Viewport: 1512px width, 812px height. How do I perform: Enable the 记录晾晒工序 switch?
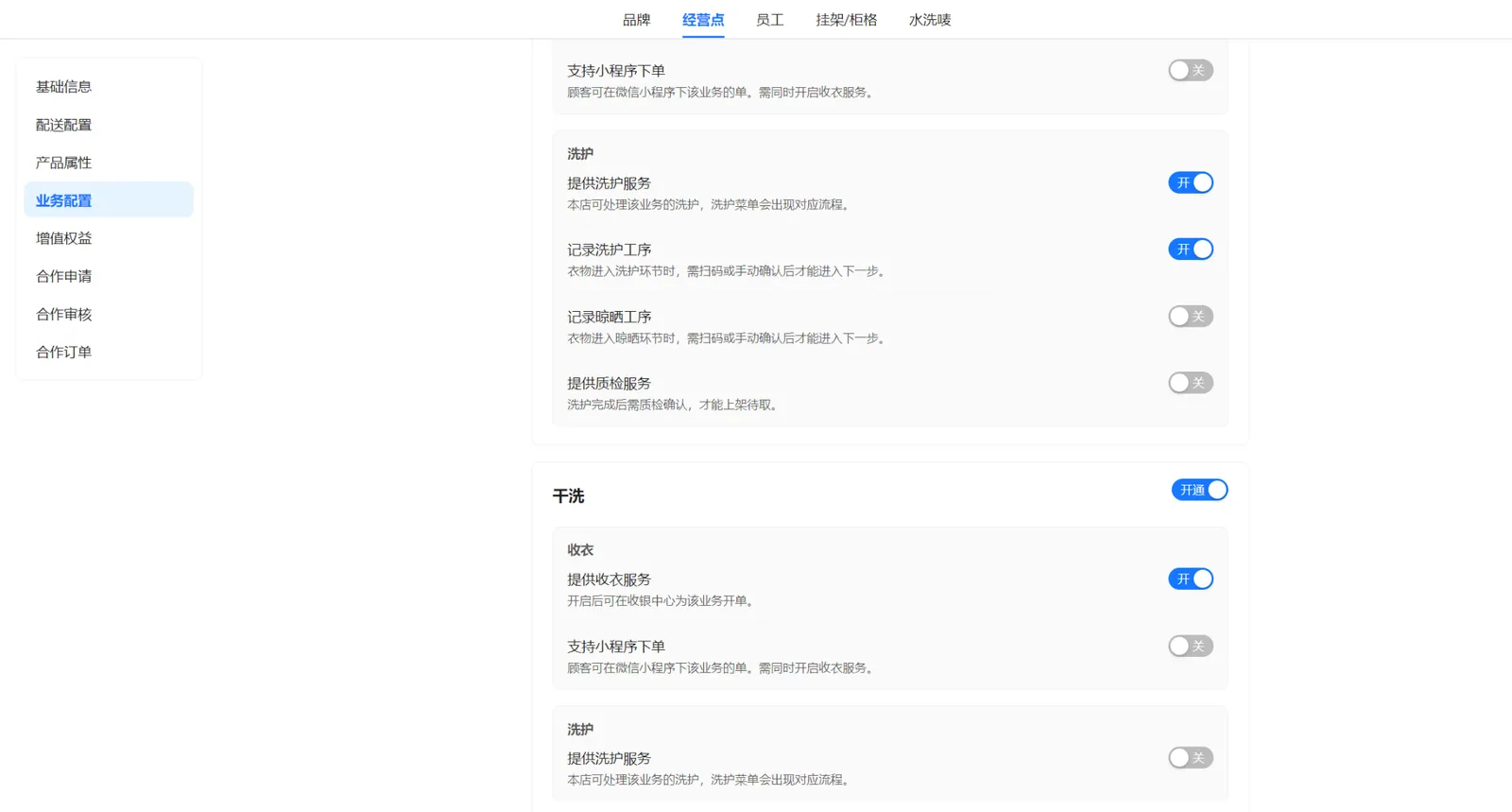(x=1190, y=316)
